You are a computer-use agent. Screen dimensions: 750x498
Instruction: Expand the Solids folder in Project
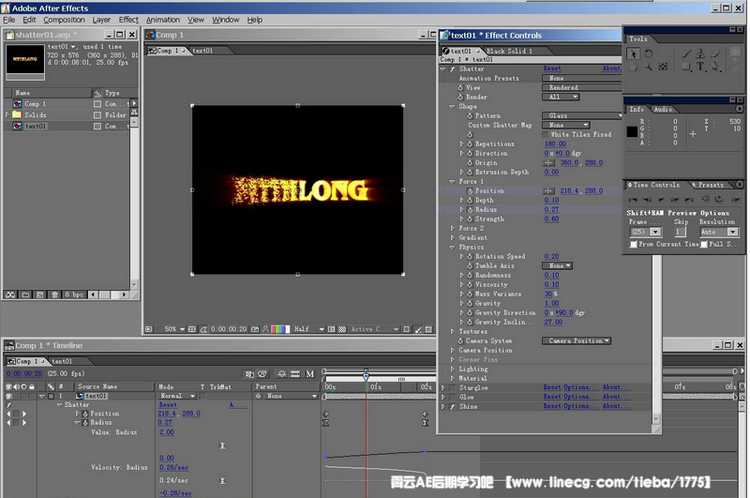[x=7, y=115]
